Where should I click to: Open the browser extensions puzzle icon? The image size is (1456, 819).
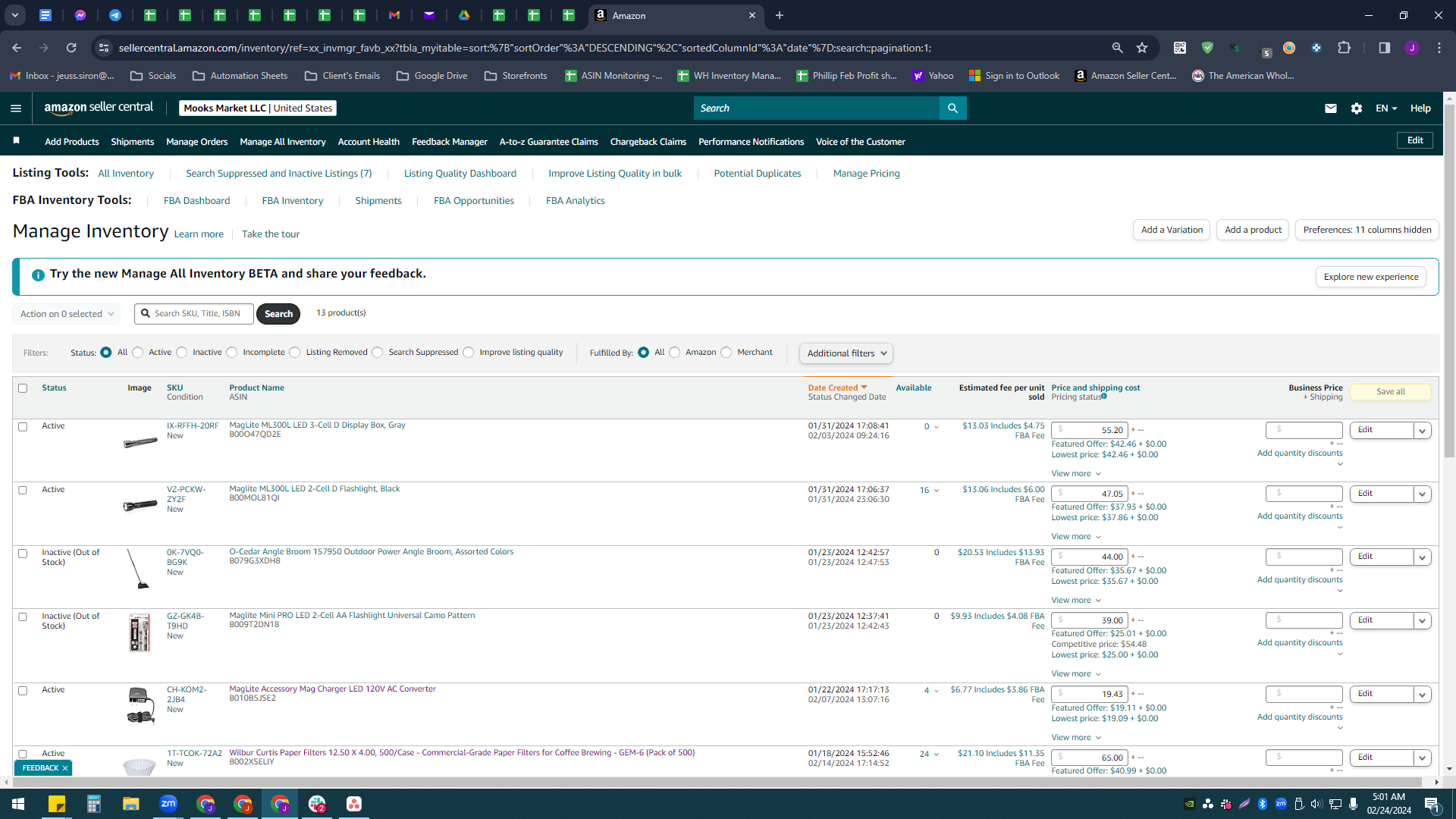tap(1345, 48)
